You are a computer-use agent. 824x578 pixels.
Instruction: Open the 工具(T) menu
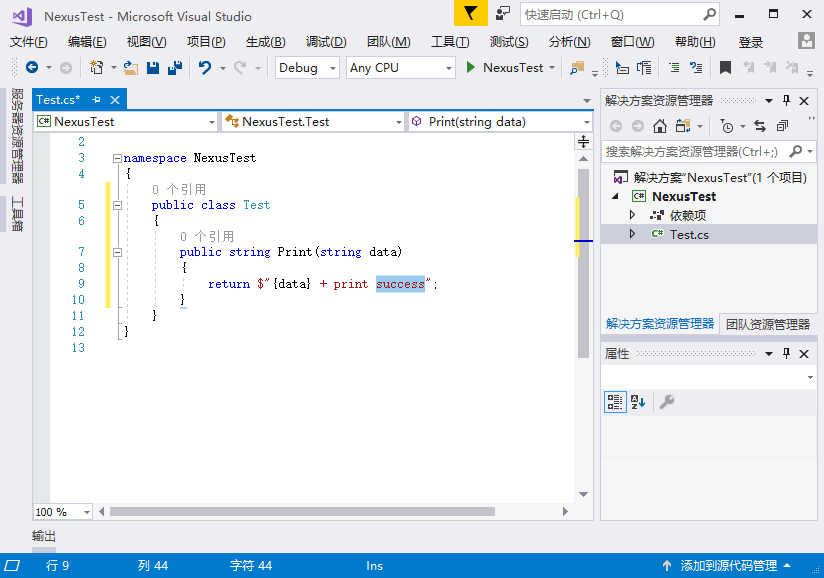click(450, 42)
